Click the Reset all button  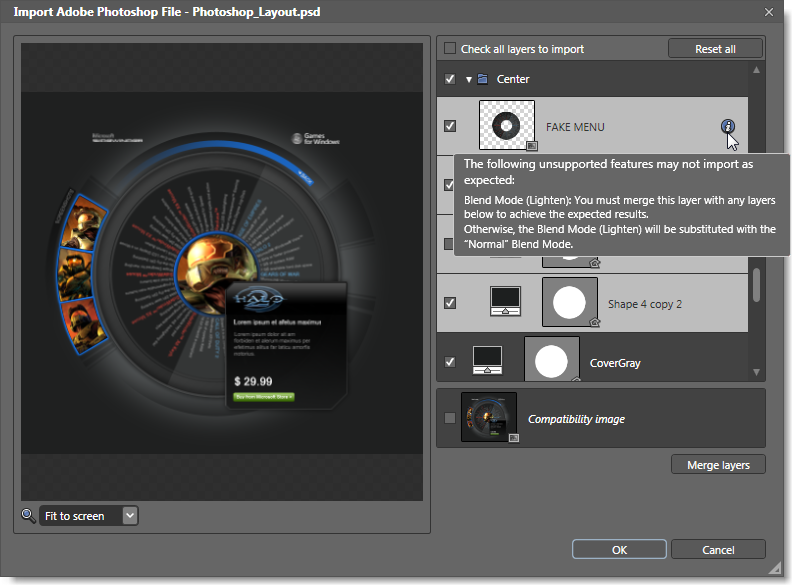715,49
